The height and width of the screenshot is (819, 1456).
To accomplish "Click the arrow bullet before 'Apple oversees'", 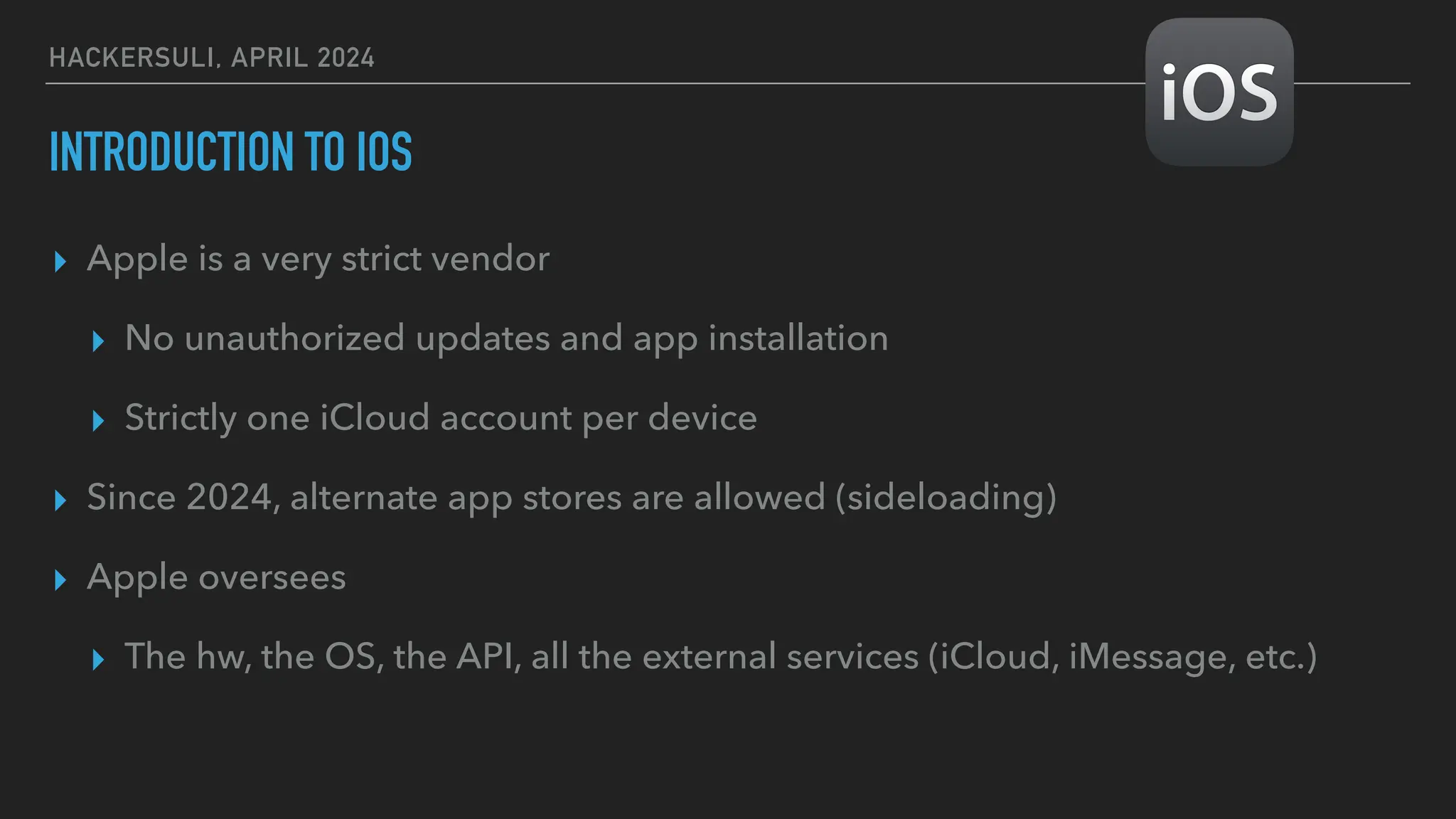I will [60, 580].
